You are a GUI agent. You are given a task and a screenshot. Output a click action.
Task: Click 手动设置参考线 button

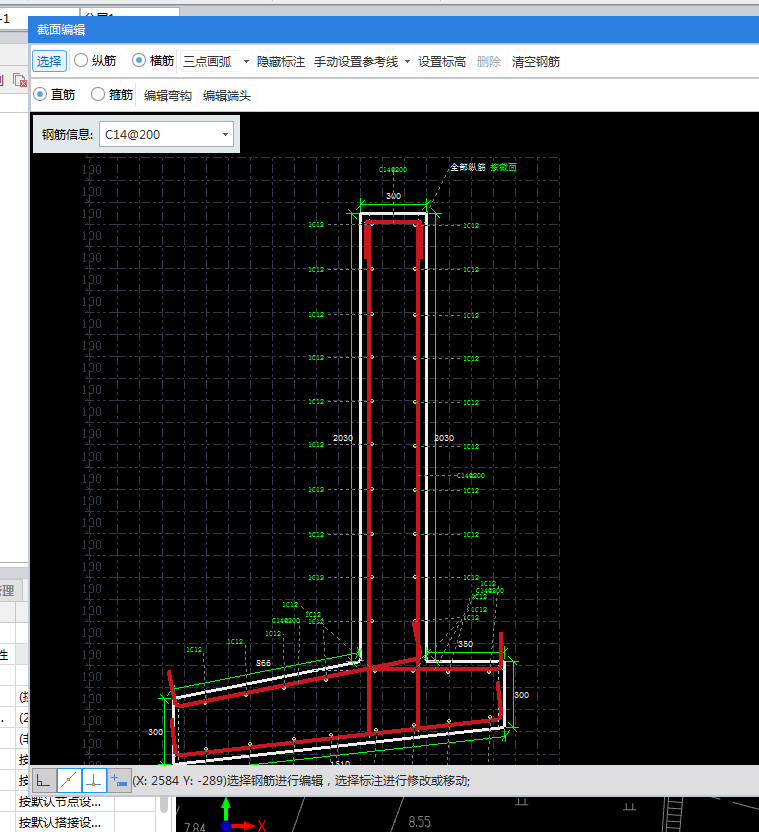(x=356, y=62)
